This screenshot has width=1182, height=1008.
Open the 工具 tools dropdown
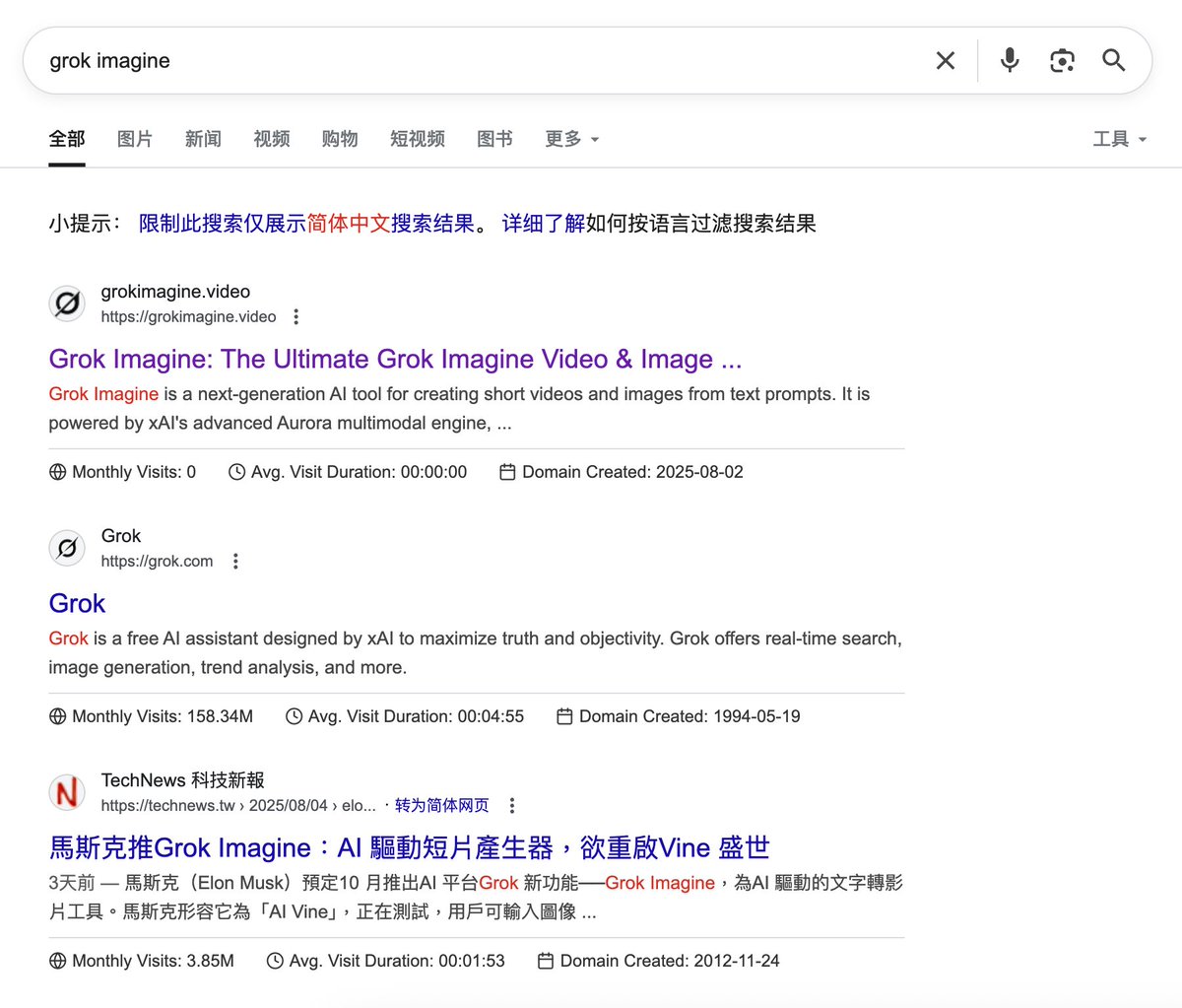click(x=1120, y=139)
